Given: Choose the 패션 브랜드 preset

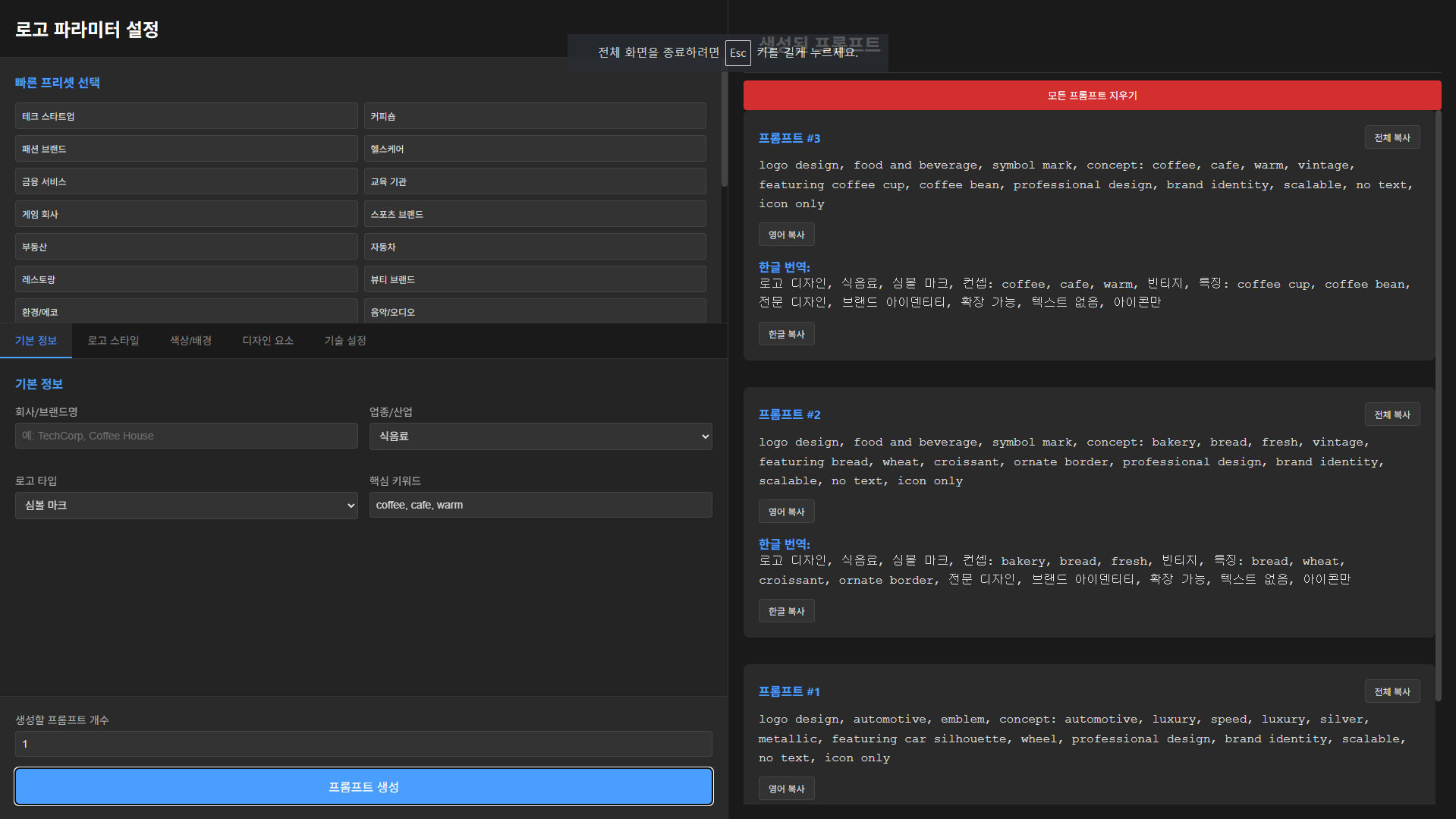Looking at the screenshot, I should tap(186, 149).
